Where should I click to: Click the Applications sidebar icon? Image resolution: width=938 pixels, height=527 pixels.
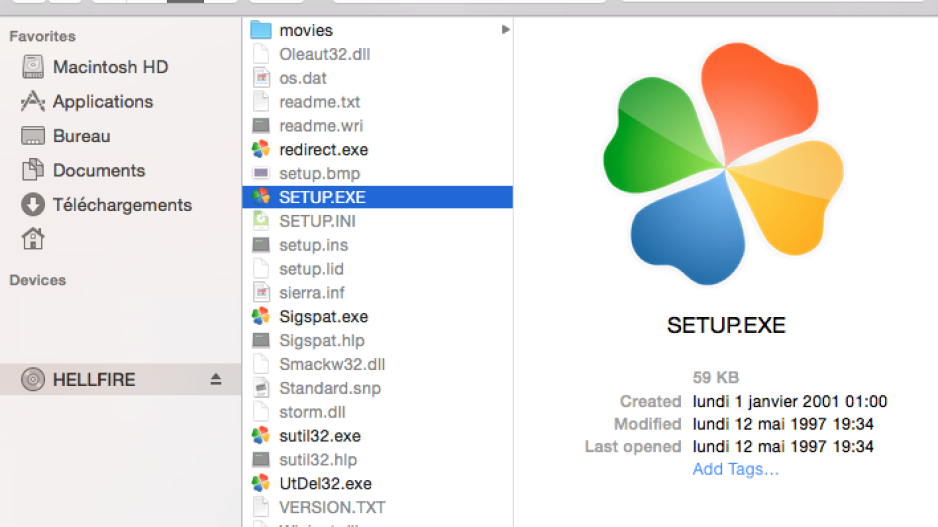coord(33,102)
